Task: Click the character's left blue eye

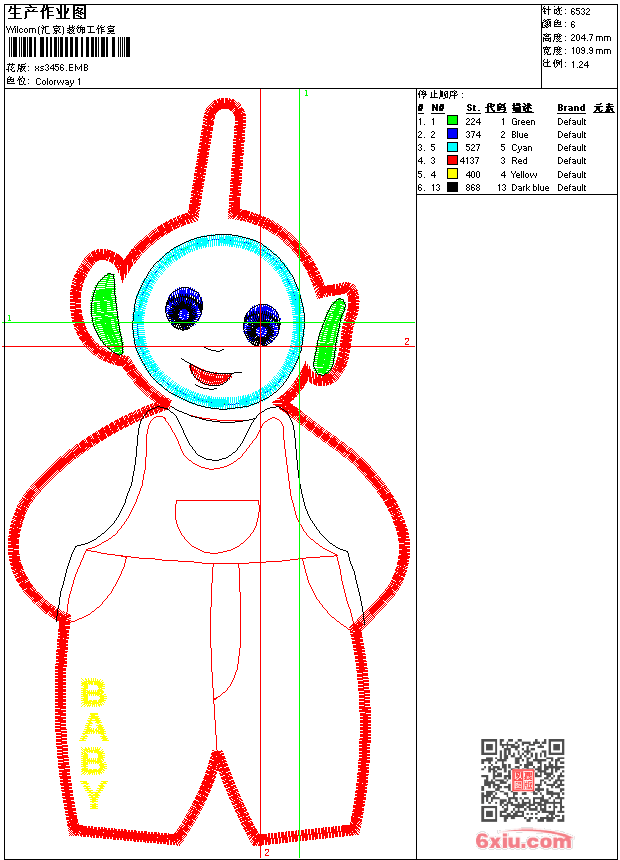Action: [184, 308]
